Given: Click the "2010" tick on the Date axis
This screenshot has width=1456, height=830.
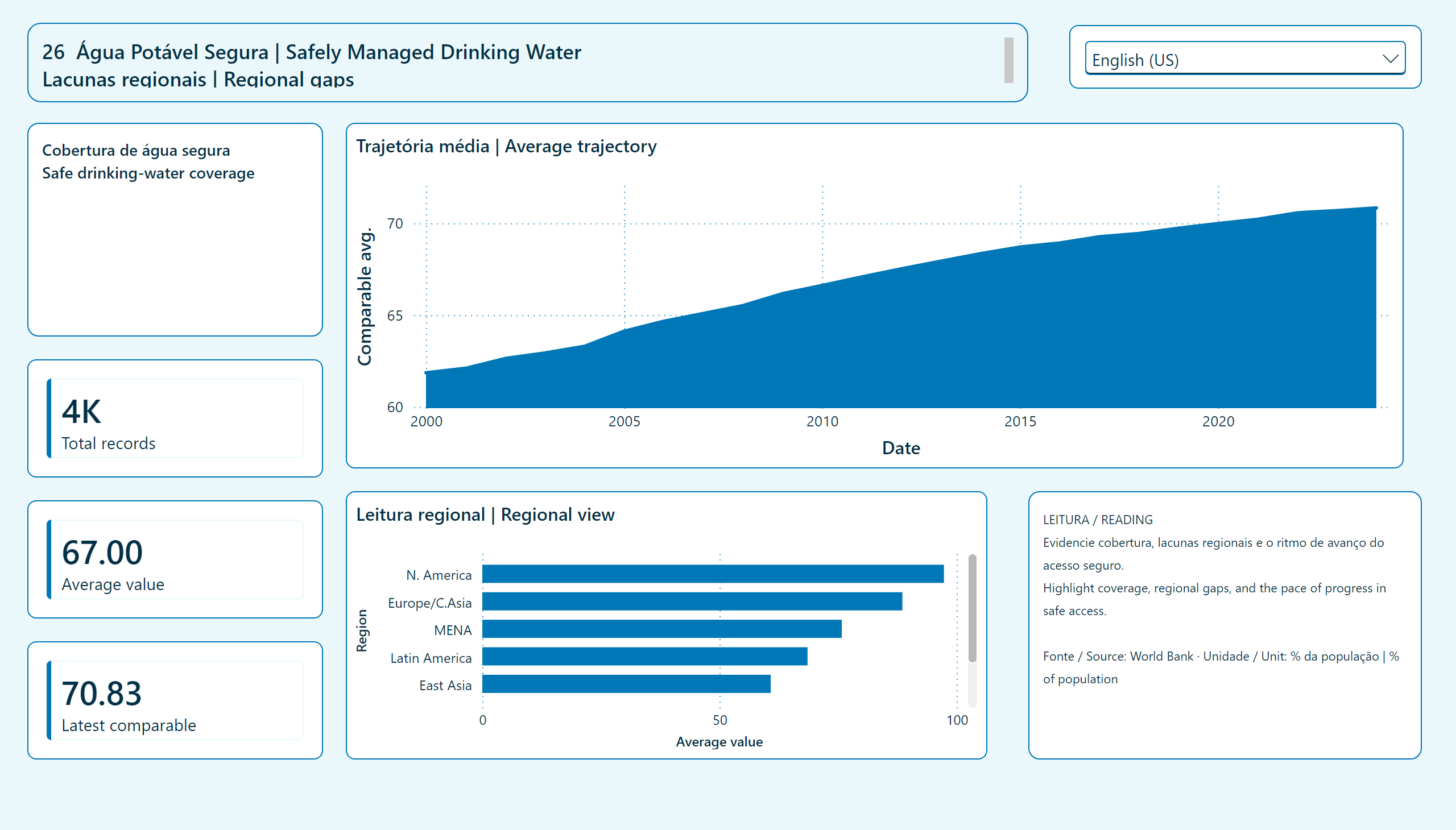Looking at the screenshot, I should coord(822,421).
